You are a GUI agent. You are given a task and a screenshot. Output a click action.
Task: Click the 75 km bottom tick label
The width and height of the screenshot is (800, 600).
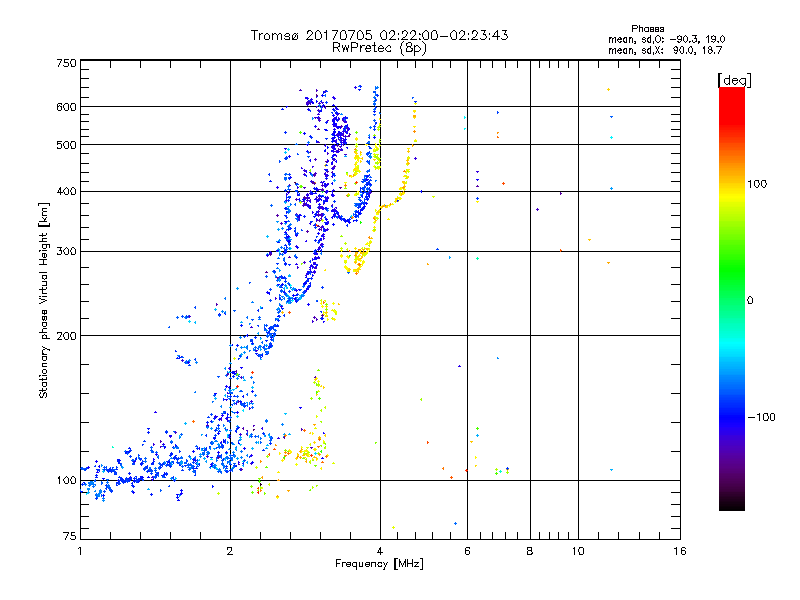[x=69, y=536]
